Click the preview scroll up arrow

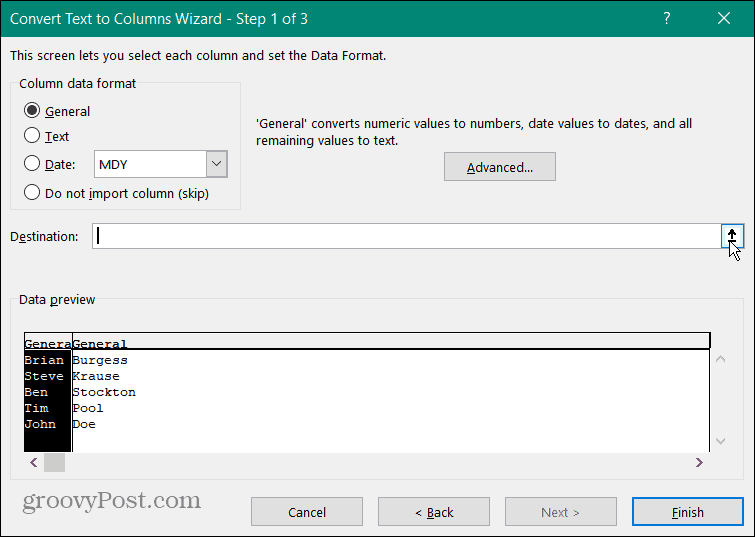click(721, 359)
